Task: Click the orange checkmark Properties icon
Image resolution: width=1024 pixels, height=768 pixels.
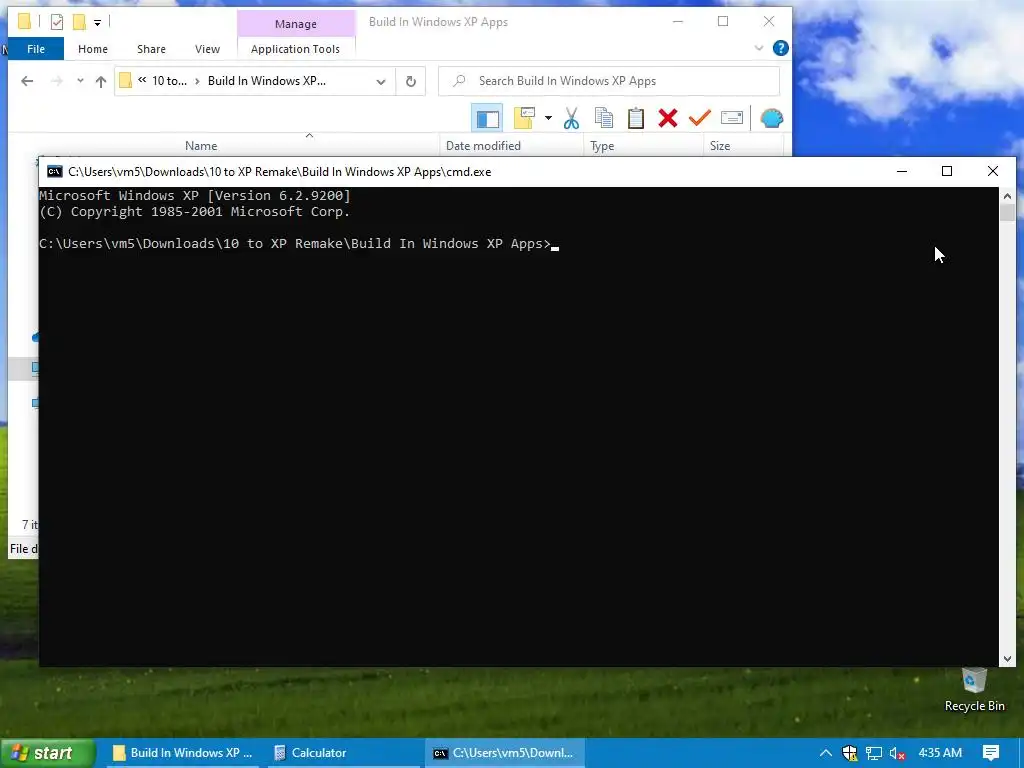Action: [x=699, y=118]
